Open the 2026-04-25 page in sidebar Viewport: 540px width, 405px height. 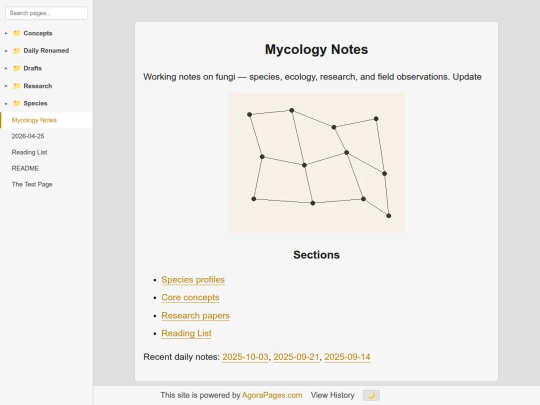[28, 136]
